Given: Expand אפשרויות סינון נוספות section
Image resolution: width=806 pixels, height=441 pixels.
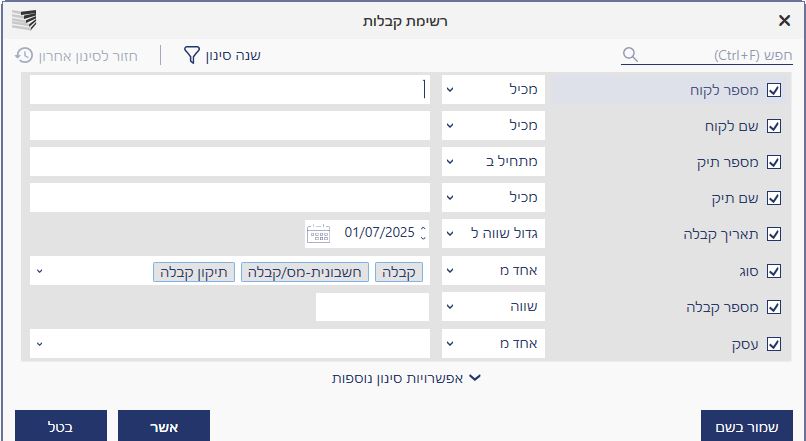Looking at the screenshot, I should tap(406, 378).
